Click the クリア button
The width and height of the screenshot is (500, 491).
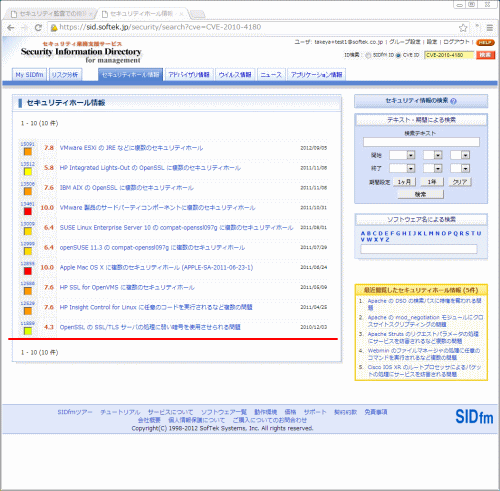(460, 182)
